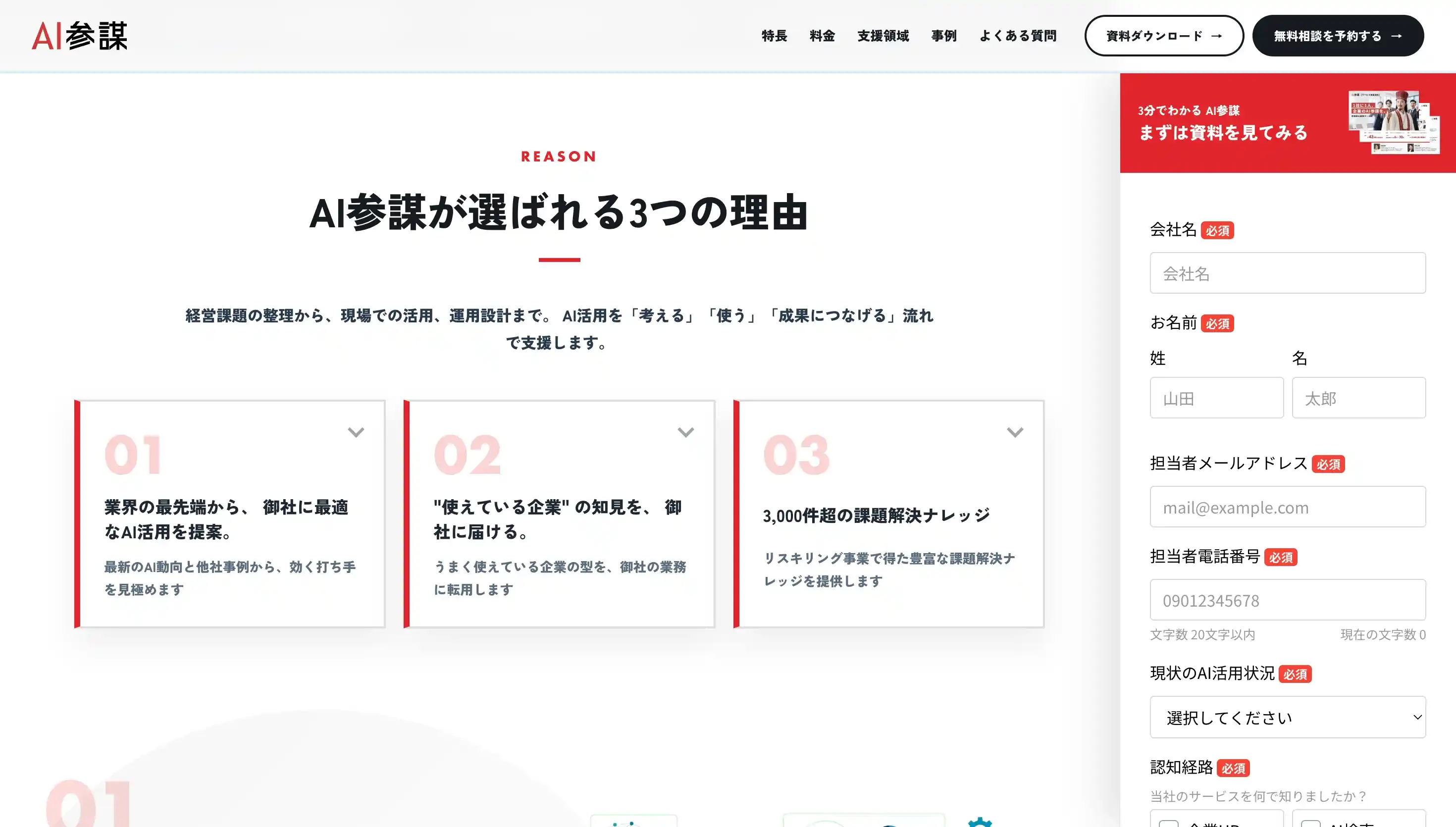Open the 特長 menu item

click(775, 36)
